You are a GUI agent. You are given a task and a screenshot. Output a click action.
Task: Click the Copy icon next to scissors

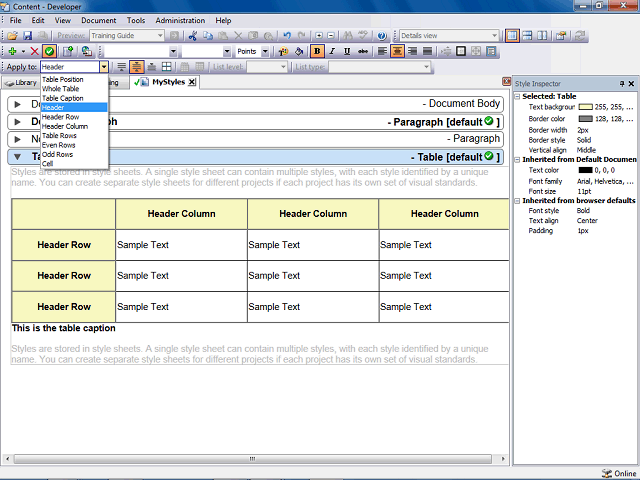pos(208,36)
